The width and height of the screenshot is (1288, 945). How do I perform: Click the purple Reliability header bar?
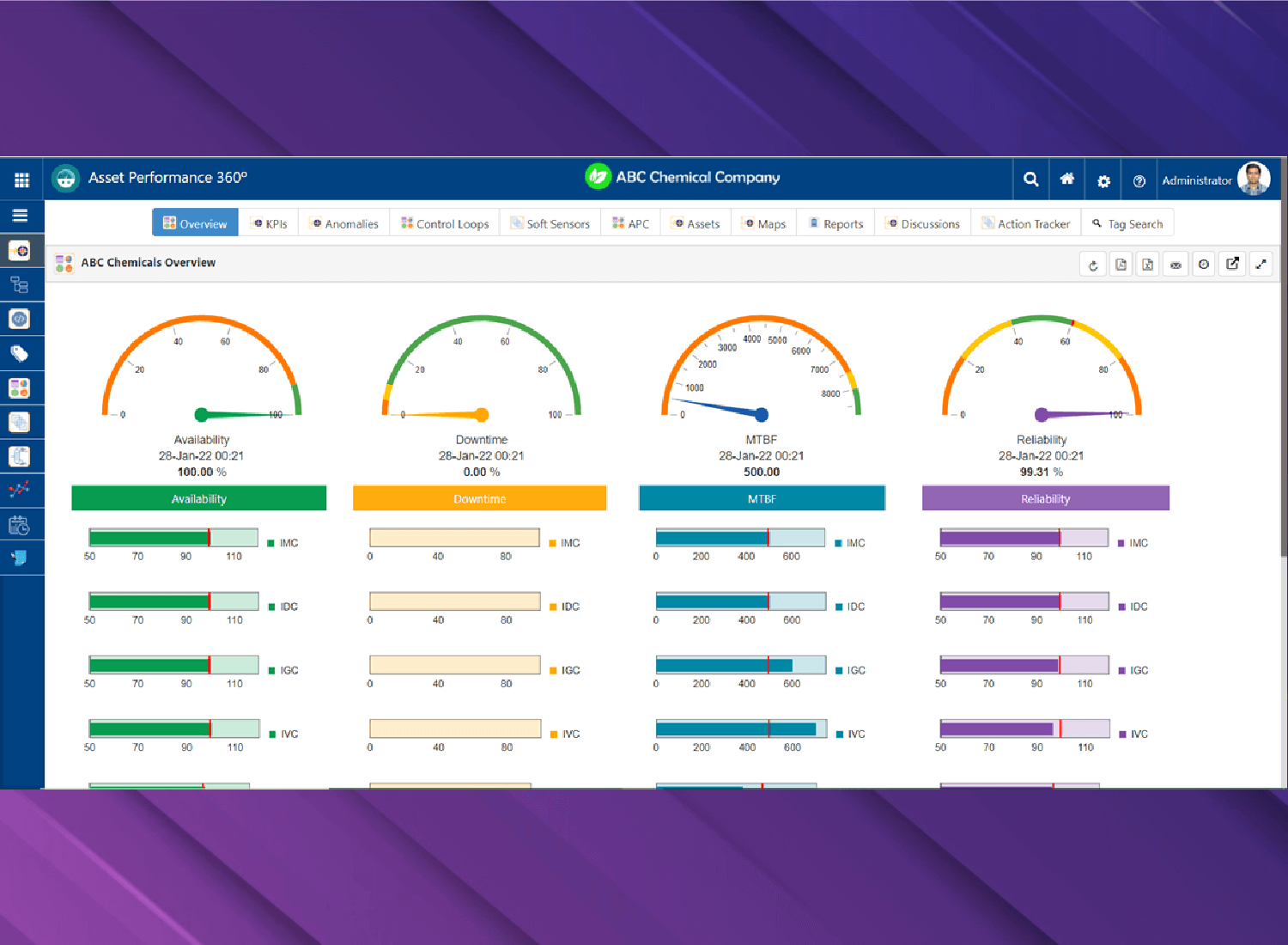[x=1045, y=498]
